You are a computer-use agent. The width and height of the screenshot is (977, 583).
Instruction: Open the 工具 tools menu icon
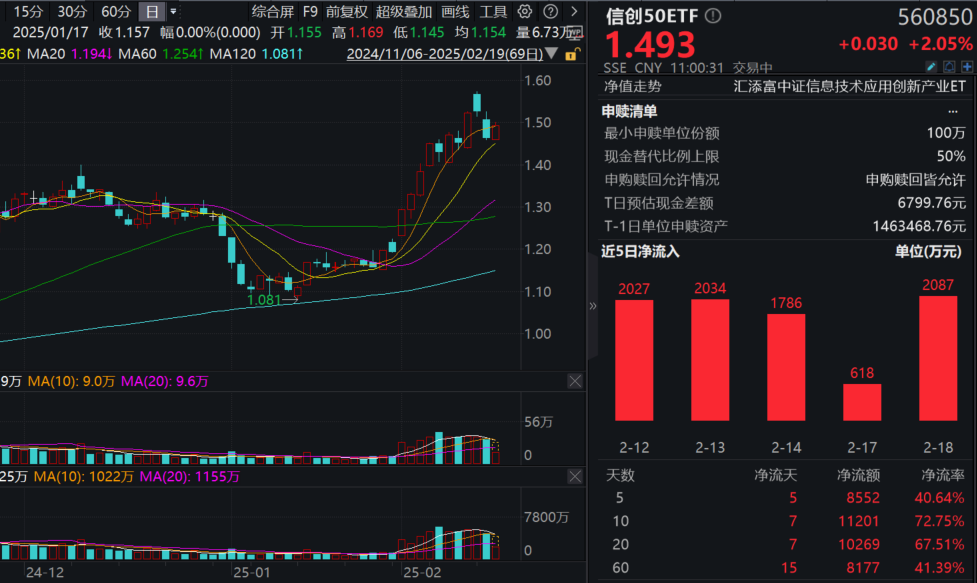pyautogui.click(x=494, y=12)
